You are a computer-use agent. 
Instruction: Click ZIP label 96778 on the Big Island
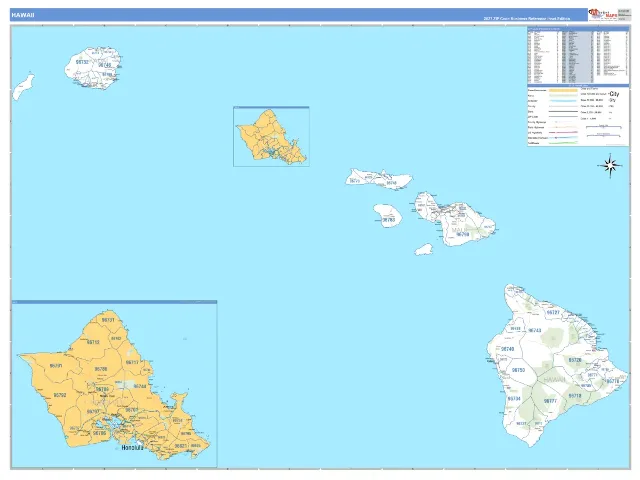613,381
